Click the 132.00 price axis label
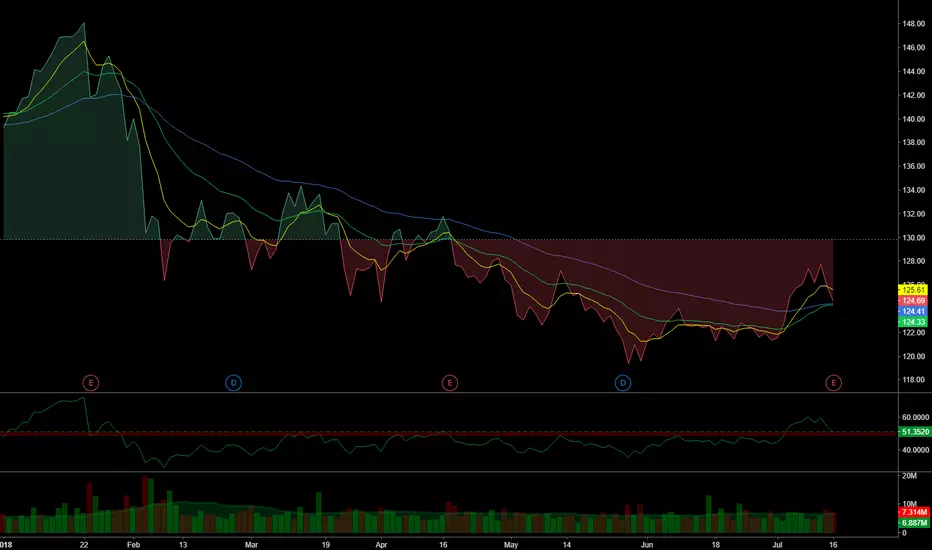 914,214
